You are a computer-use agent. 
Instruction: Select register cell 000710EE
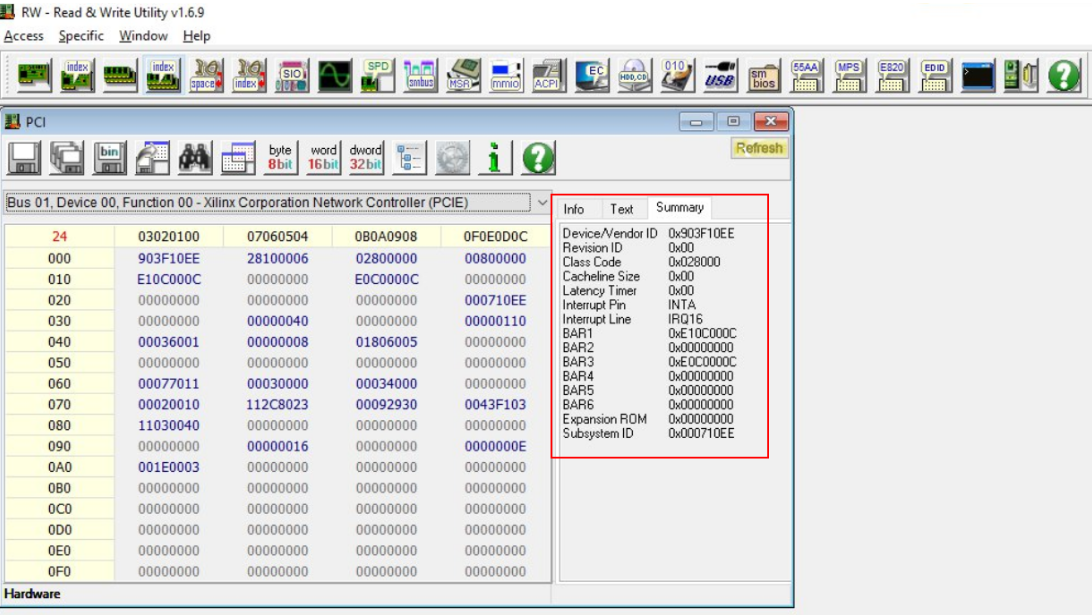[495, 300]
